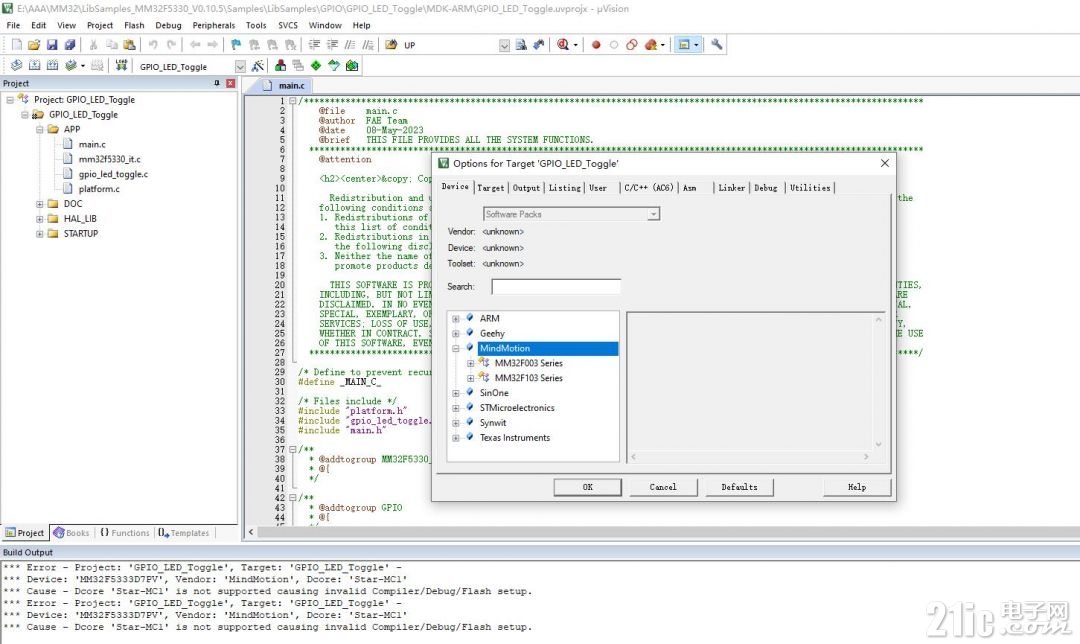The image size is (1080, 644).
Task: Open the SVCS menu
Action: pyautogui.click(x=288, y=25)
